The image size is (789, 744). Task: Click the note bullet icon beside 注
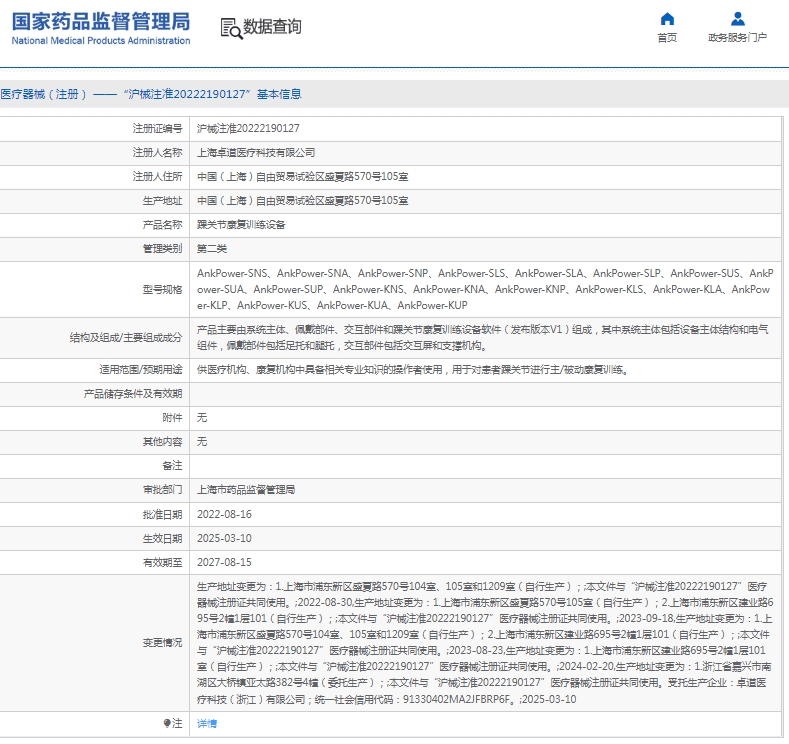(167, 723)
